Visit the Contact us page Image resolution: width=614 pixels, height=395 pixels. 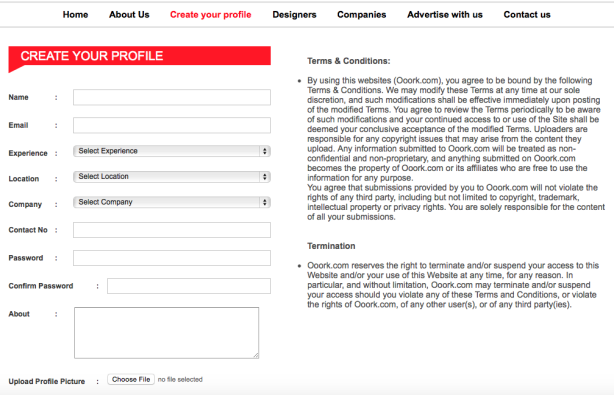click(x=527, y=15)
